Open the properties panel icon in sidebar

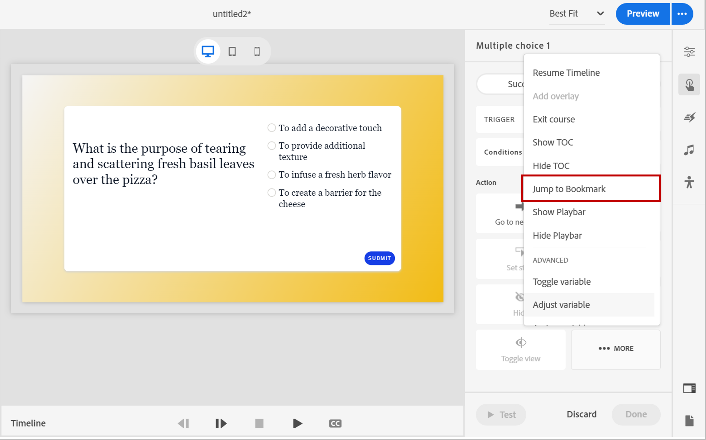tap(689, 52)
